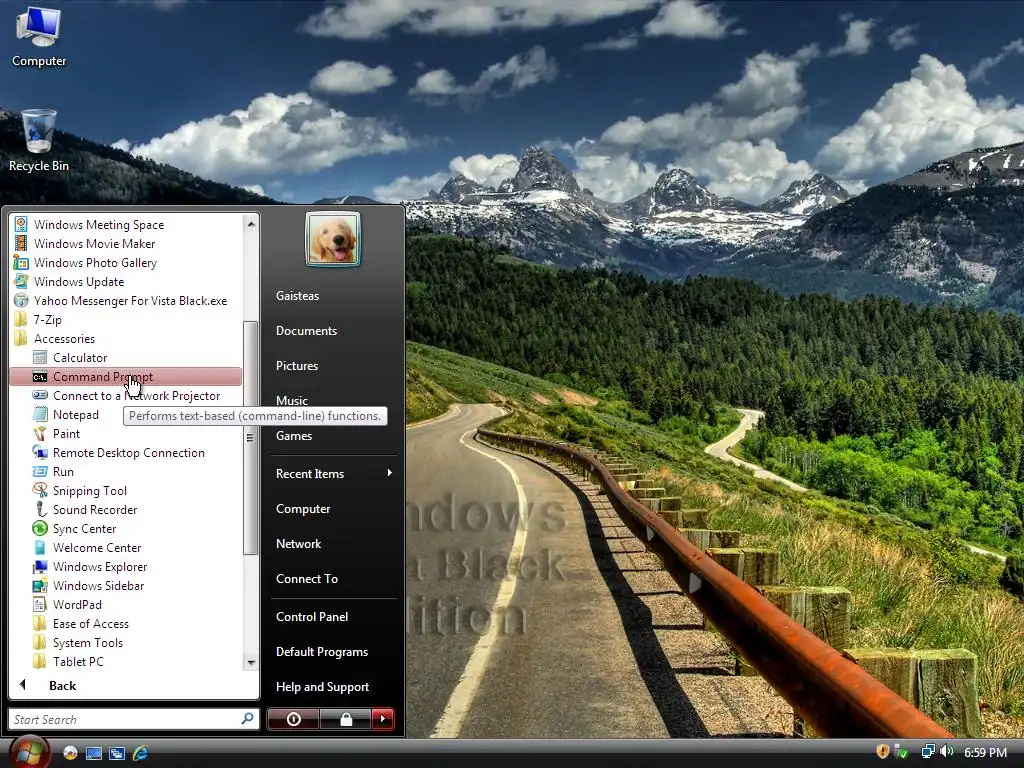Open Music from Start menu
The image size is (1024, 768).
click(291, 400)
